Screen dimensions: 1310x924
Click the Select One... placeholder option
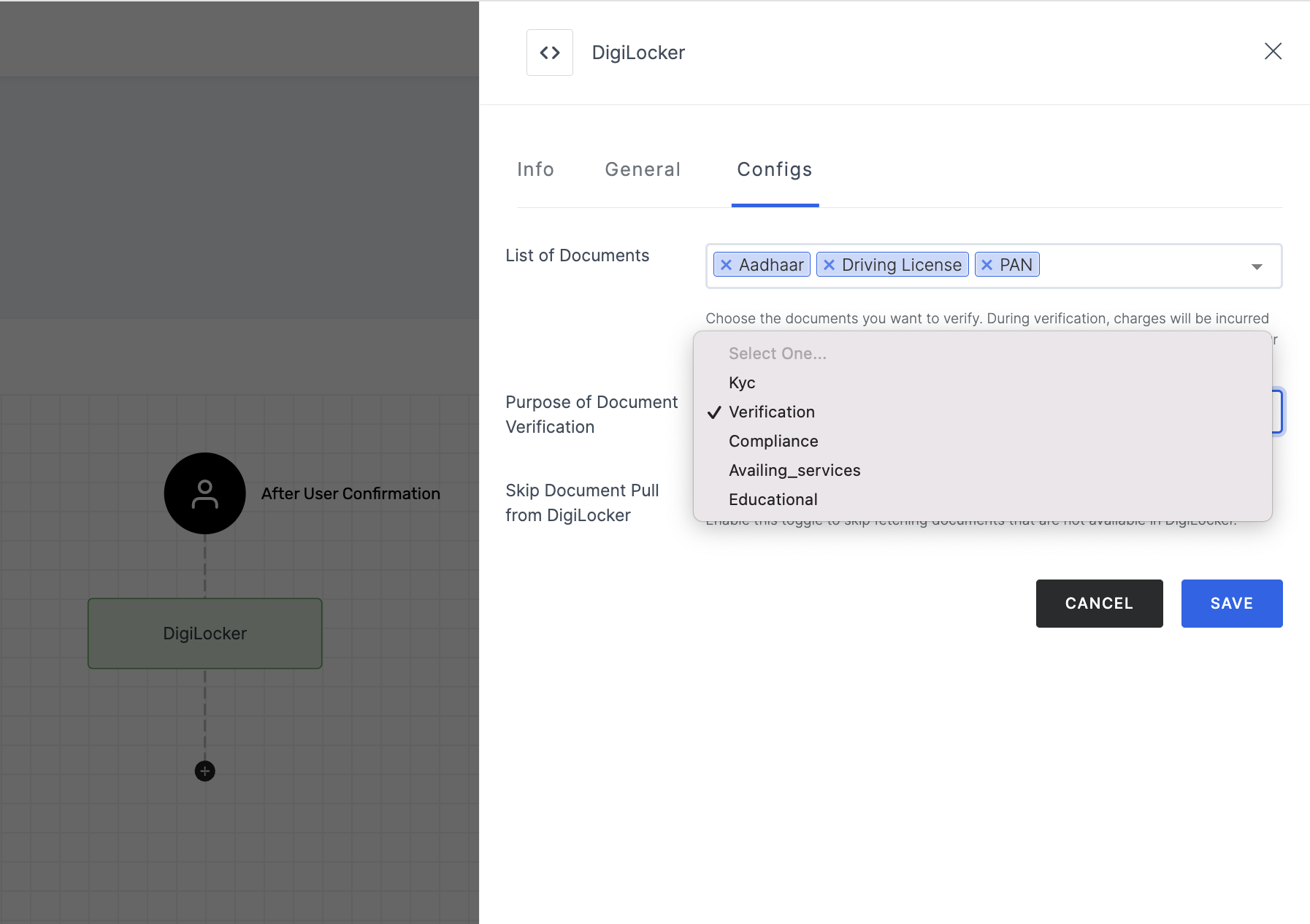[x=982, y=353]
